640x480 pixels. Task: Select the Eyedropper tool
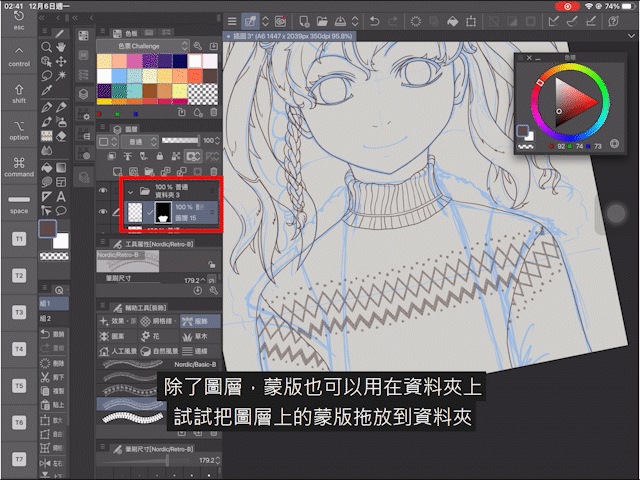(x=47, y=90)
